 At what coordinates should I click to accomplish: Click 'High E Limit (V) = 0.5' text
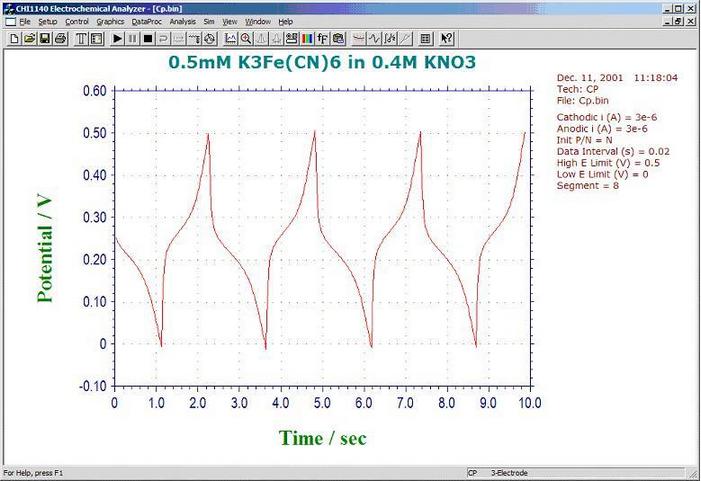click(608, 163)
